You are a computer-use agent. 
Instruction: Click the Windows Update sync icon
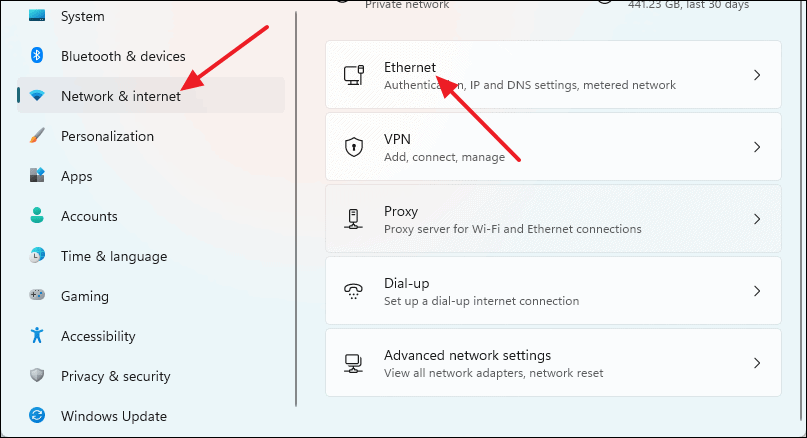pyautogui.click(x=37, y=415)
